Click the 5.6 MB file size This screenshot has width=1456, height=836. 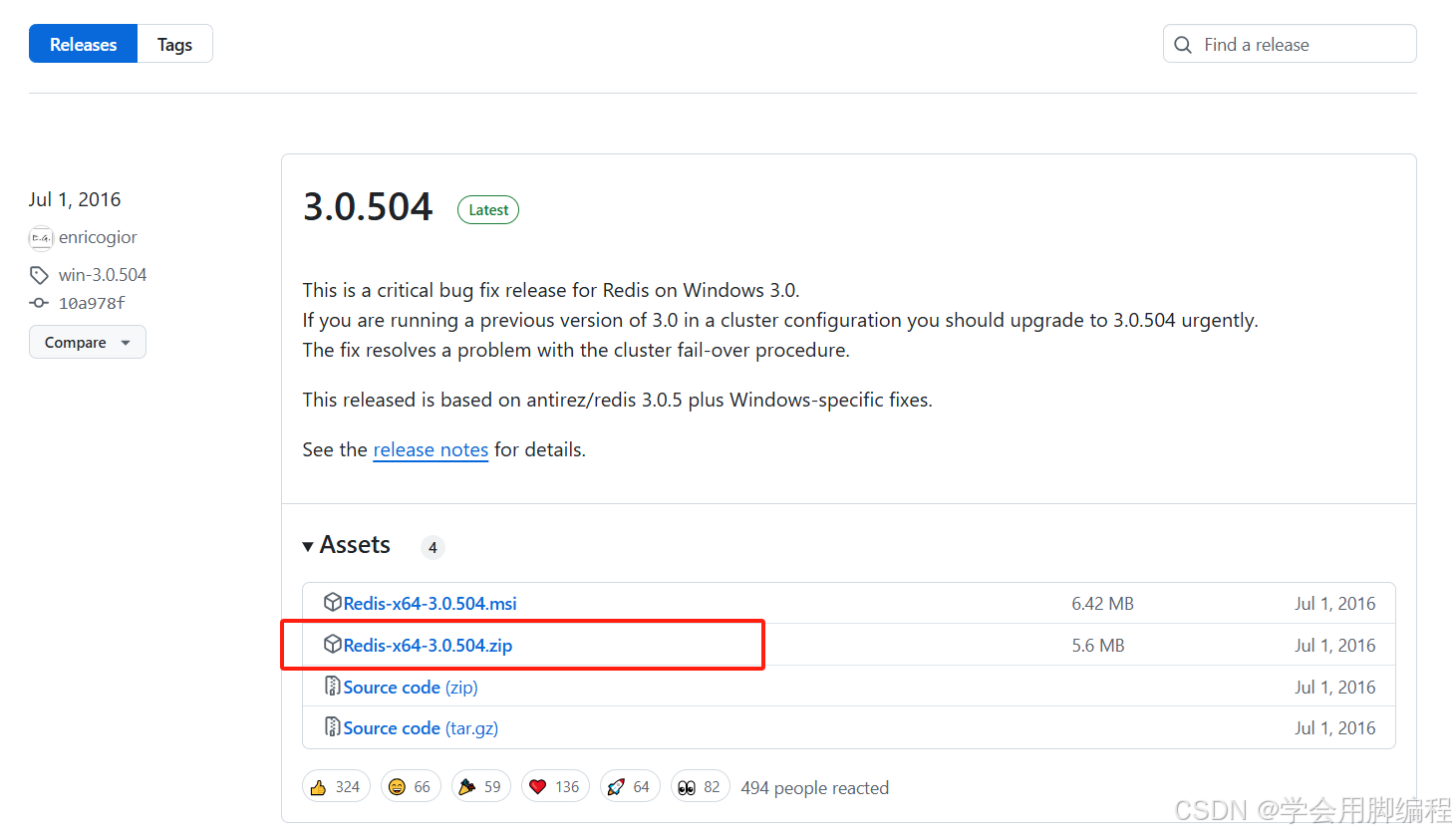point(1098,646)
